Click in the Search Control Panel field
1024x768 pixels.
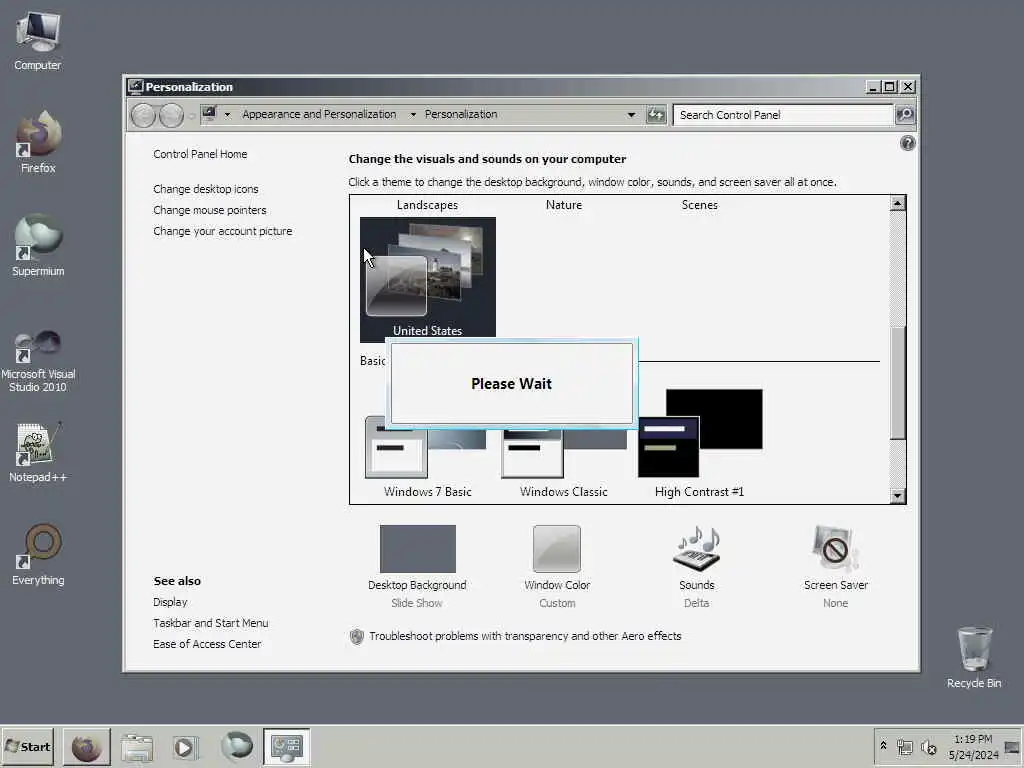(x=783, y=115)
